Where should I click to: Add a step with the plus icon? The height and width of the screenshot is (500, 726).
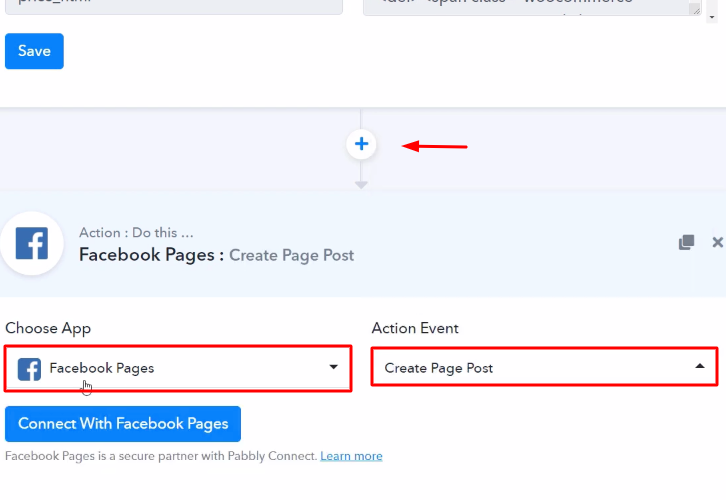coord(361,144)
